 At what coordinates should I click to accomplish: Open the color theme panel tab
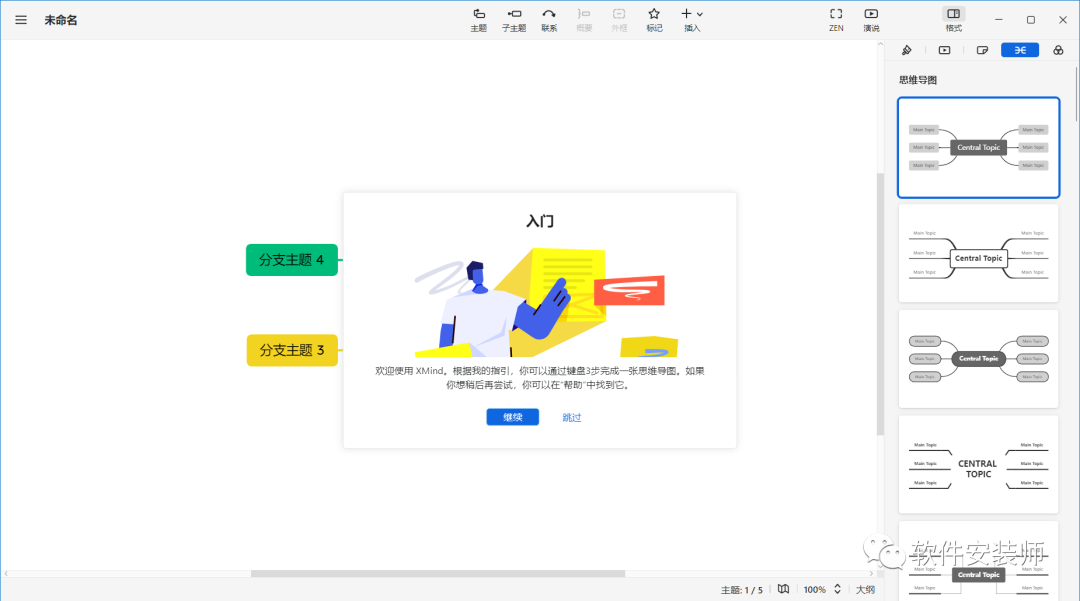tap(1058, 50)
